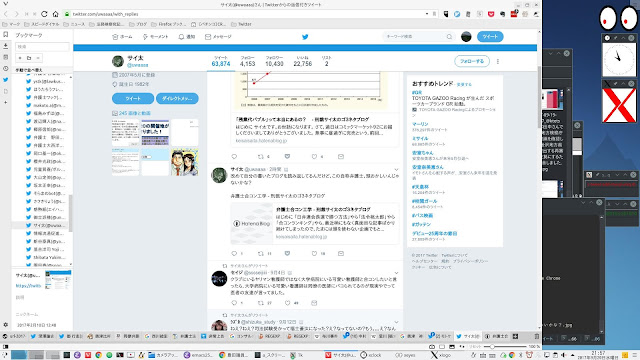Add a new bookmark in bookmarks panel
Image resolution: width=640 pixels, height=360 pixels.
20,58
